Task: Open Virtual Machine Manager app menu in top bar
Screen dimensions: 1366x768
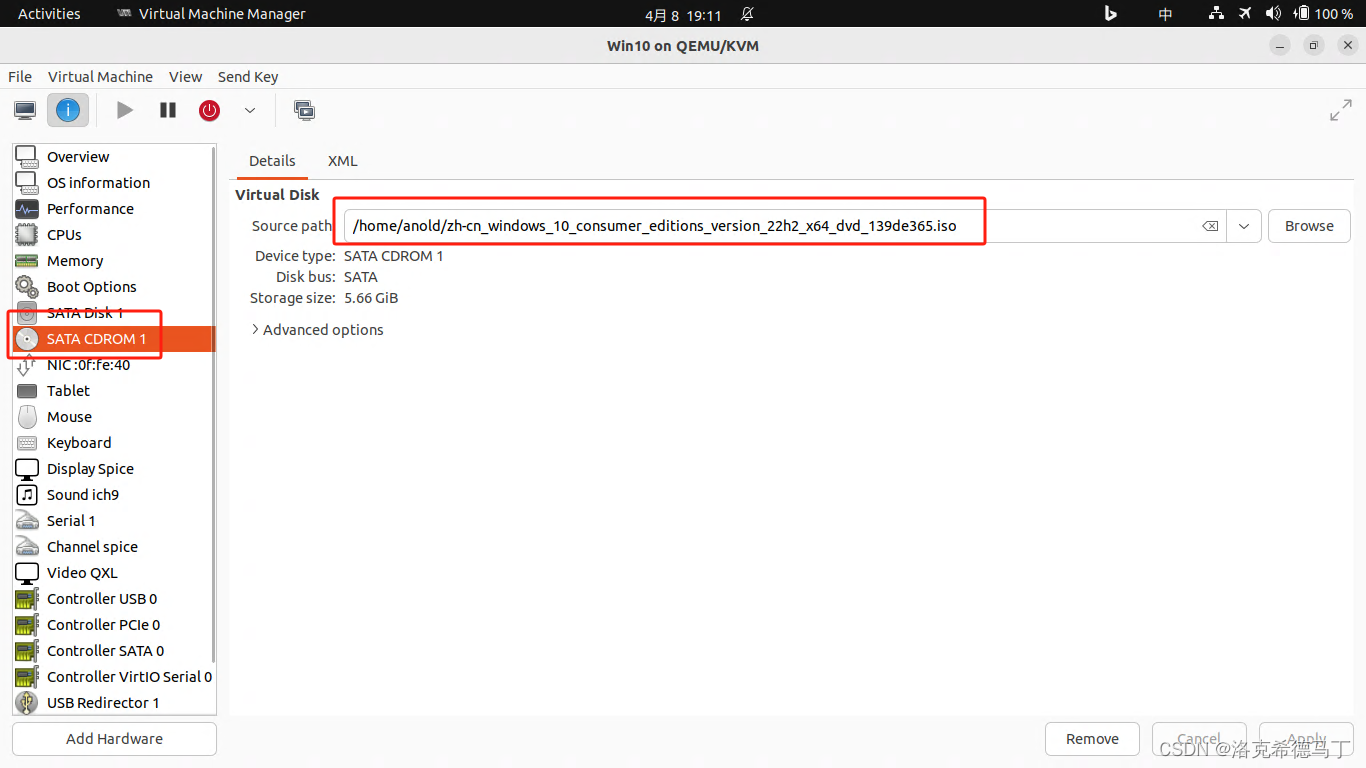Action: 211,14
